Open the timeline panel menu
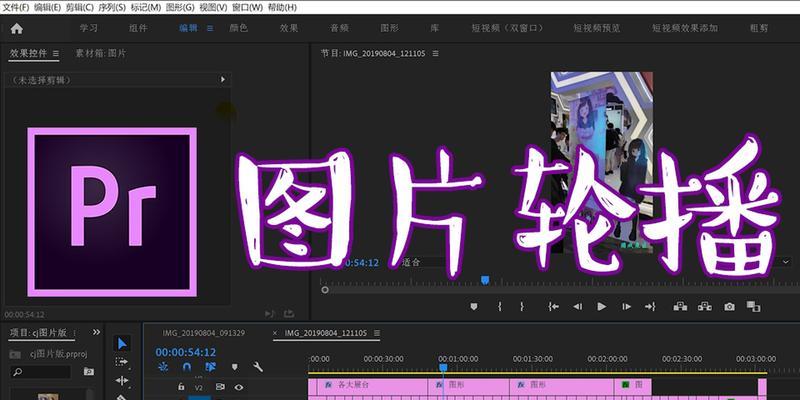This screenshot has height=400, width=800. click(377, 333)
